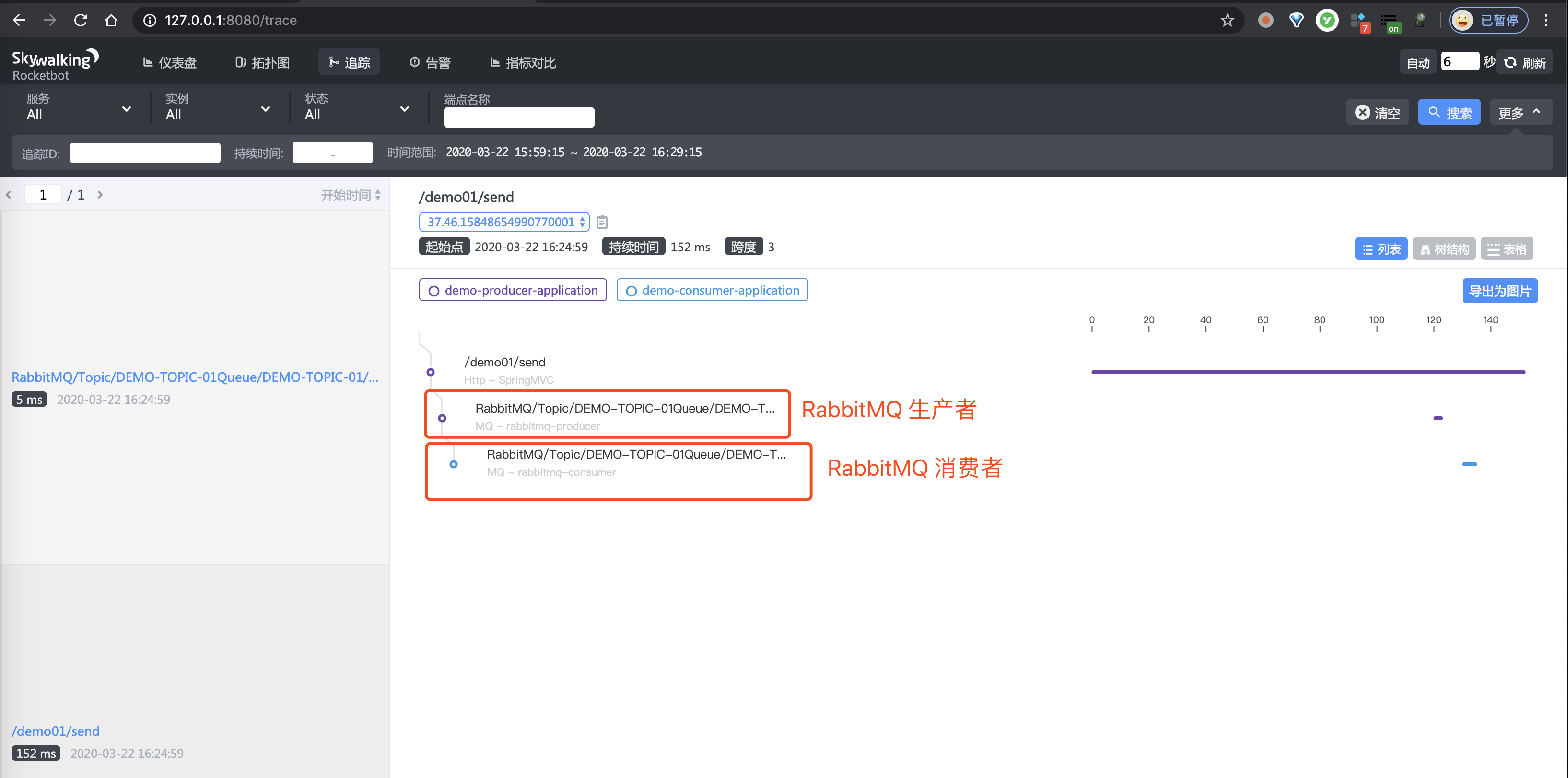Sort traces by 开始时间 dropdown
This screenshot has width=1568, height=778.
(351, 195)
